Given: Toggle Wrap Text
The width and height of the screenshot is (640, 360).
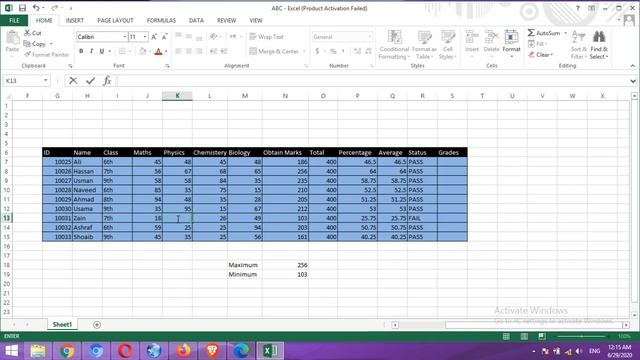Looking at the screenshot, I should 267,37.
